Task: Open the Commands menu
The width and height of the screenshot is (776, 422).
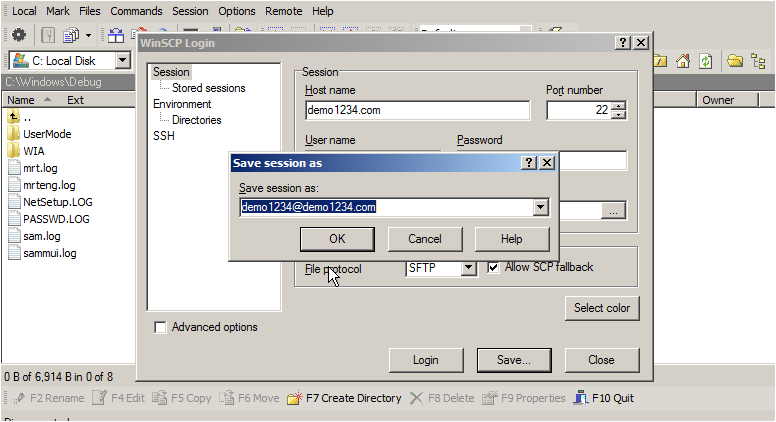Action: click(136, 11)
